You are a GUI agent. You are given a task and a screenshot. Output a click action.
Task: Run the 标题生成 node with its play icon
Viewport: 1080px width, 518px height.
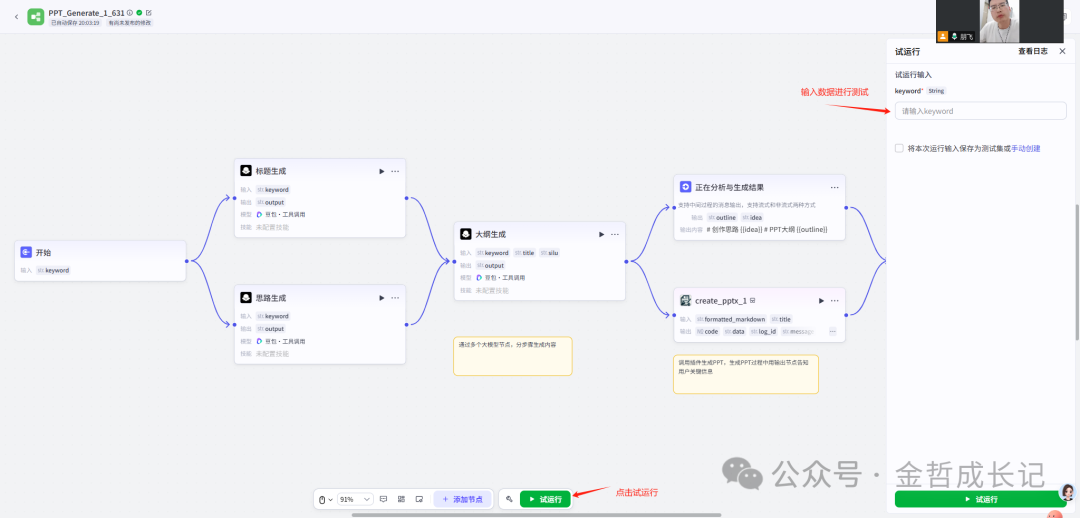tap(382, 172)
